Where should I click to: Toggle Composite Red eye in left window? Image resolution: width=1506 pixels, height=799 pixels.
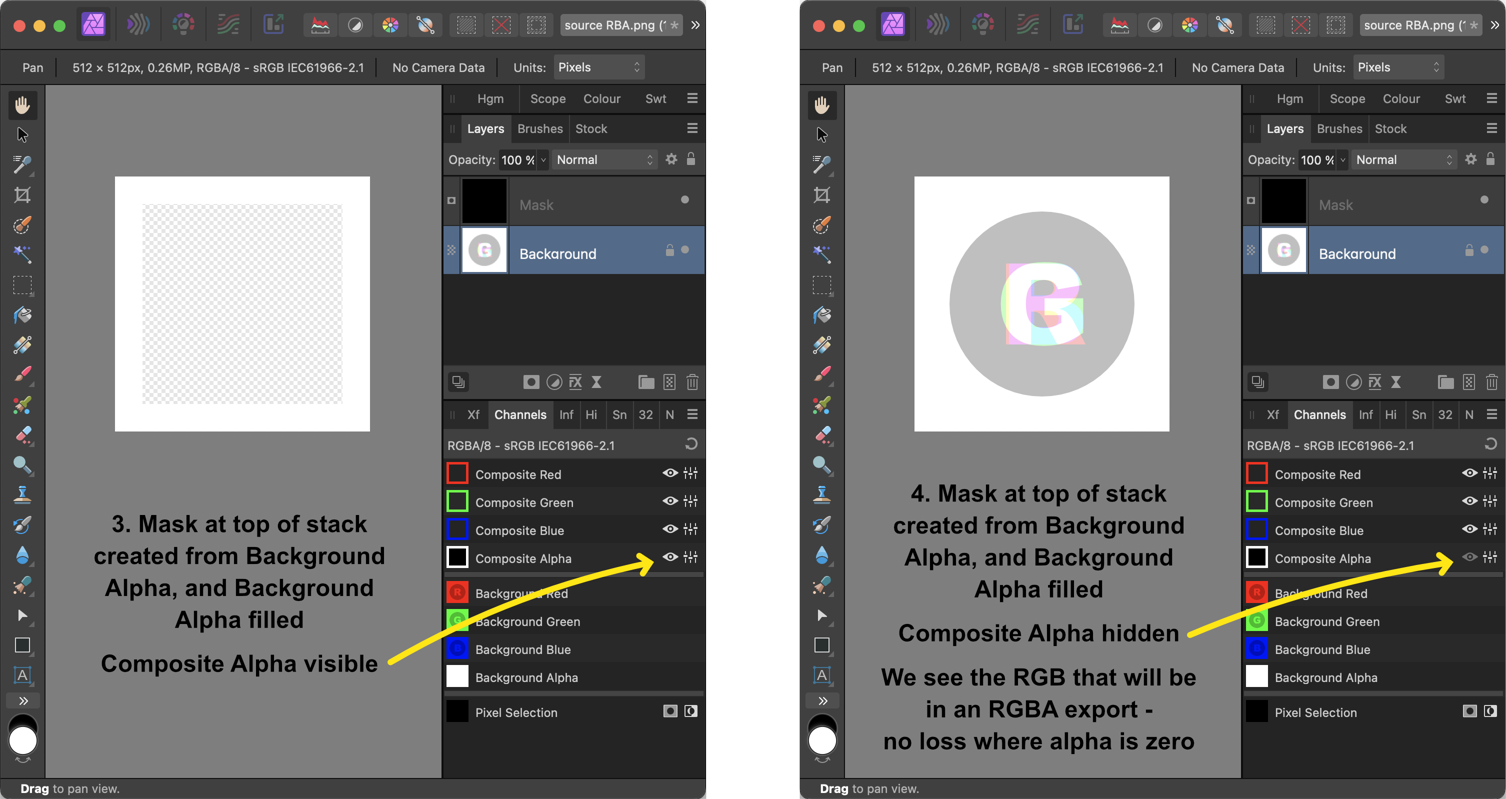coord(670,474)
